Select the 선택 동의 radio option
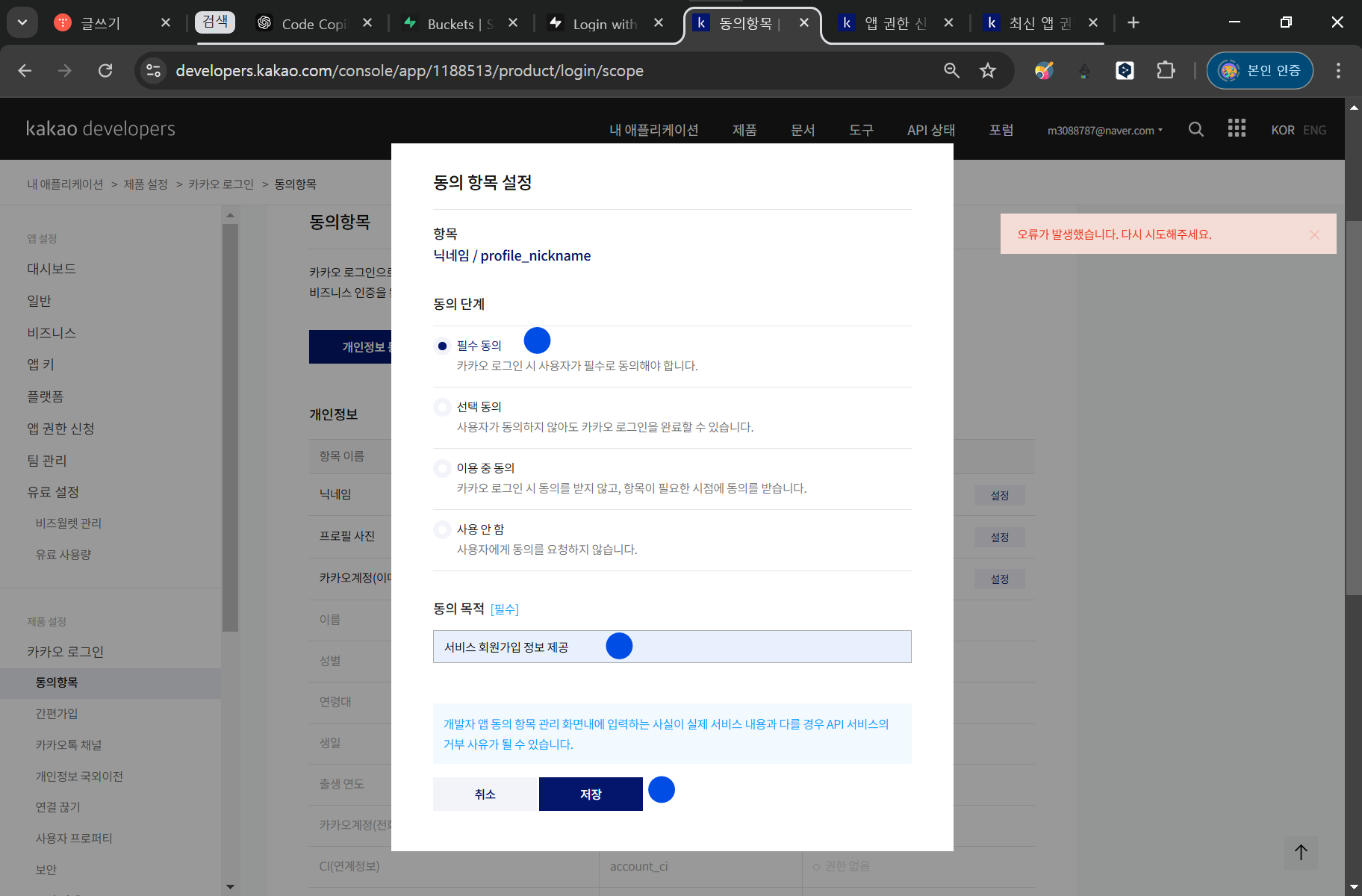 click(442, 407)
